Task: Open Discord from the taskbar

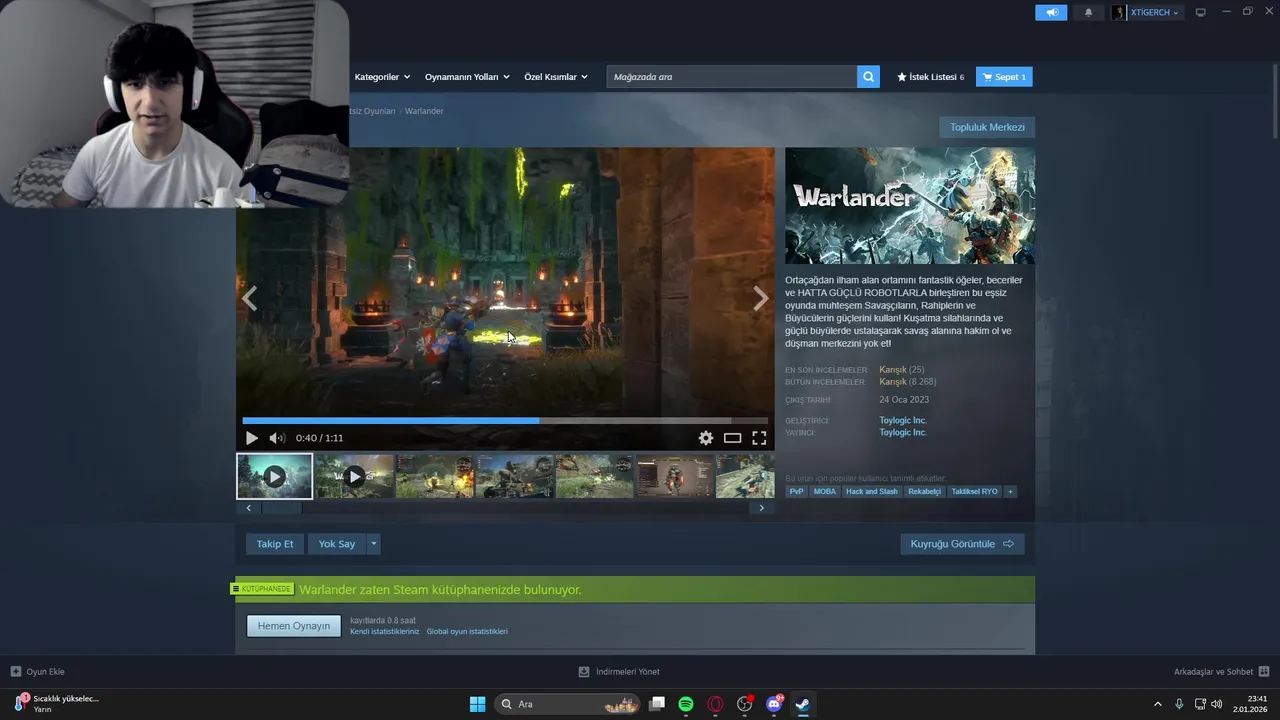Action: [774, 704]
